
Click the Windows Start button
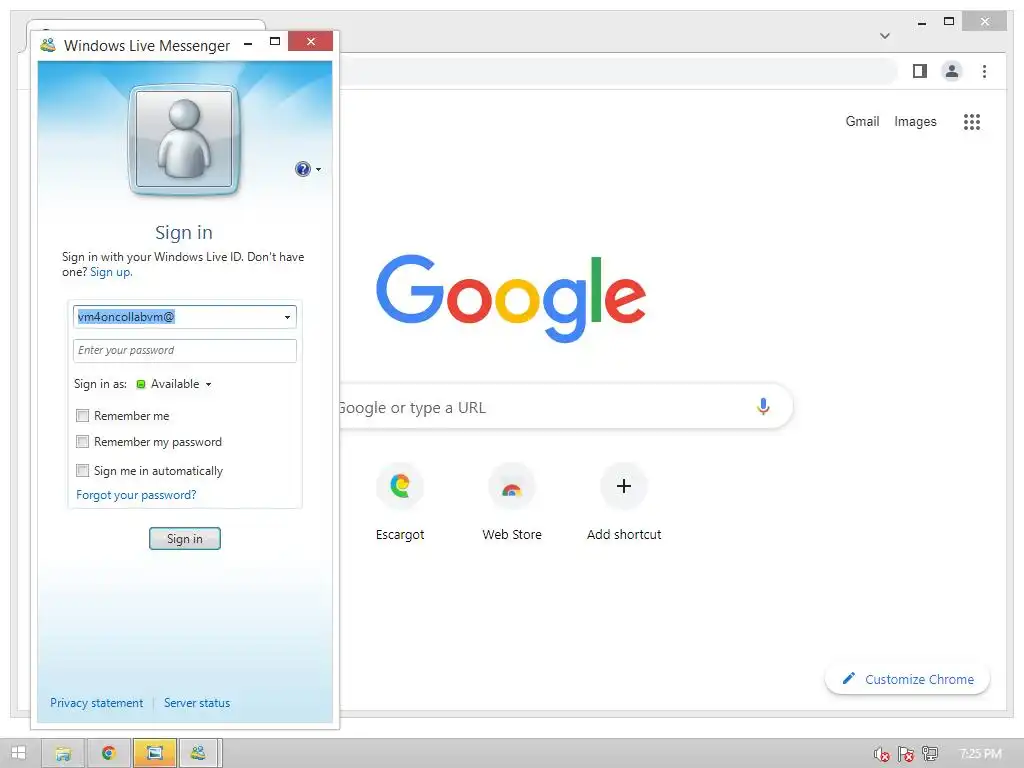tap(18, 753)
